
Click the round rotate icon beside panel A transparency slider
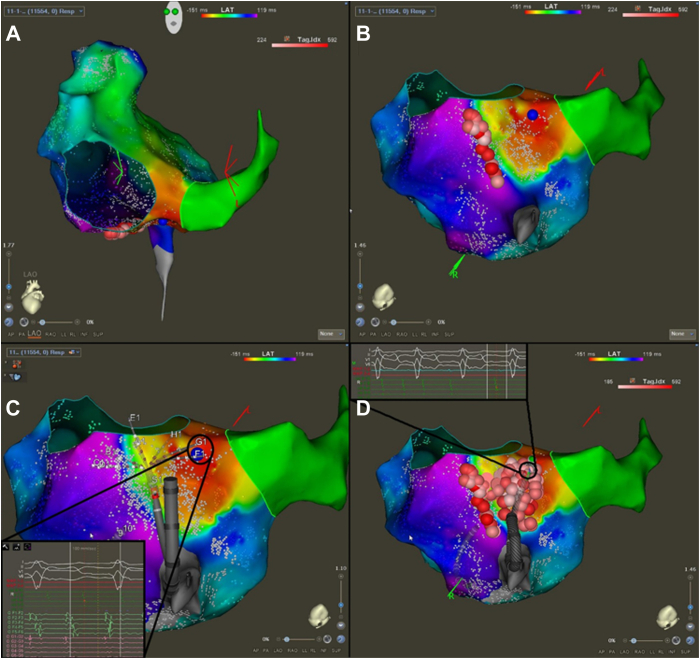[x=24, y=322]
